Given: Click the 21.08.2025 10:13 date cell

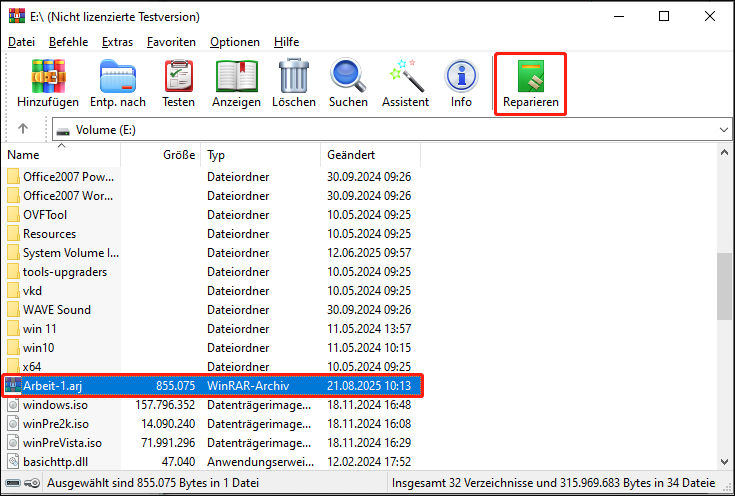Looking at the screenshot, I should point(369,386).
